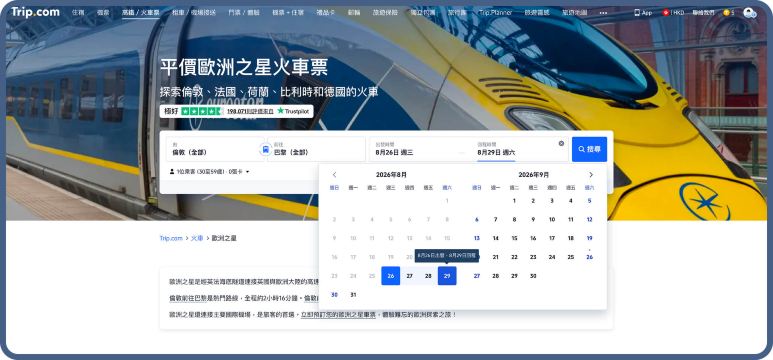The height and width of the screenshot is (360, 773).
Task: Click the blue 搜尋 search button
Action: click(x=589, y=149)
